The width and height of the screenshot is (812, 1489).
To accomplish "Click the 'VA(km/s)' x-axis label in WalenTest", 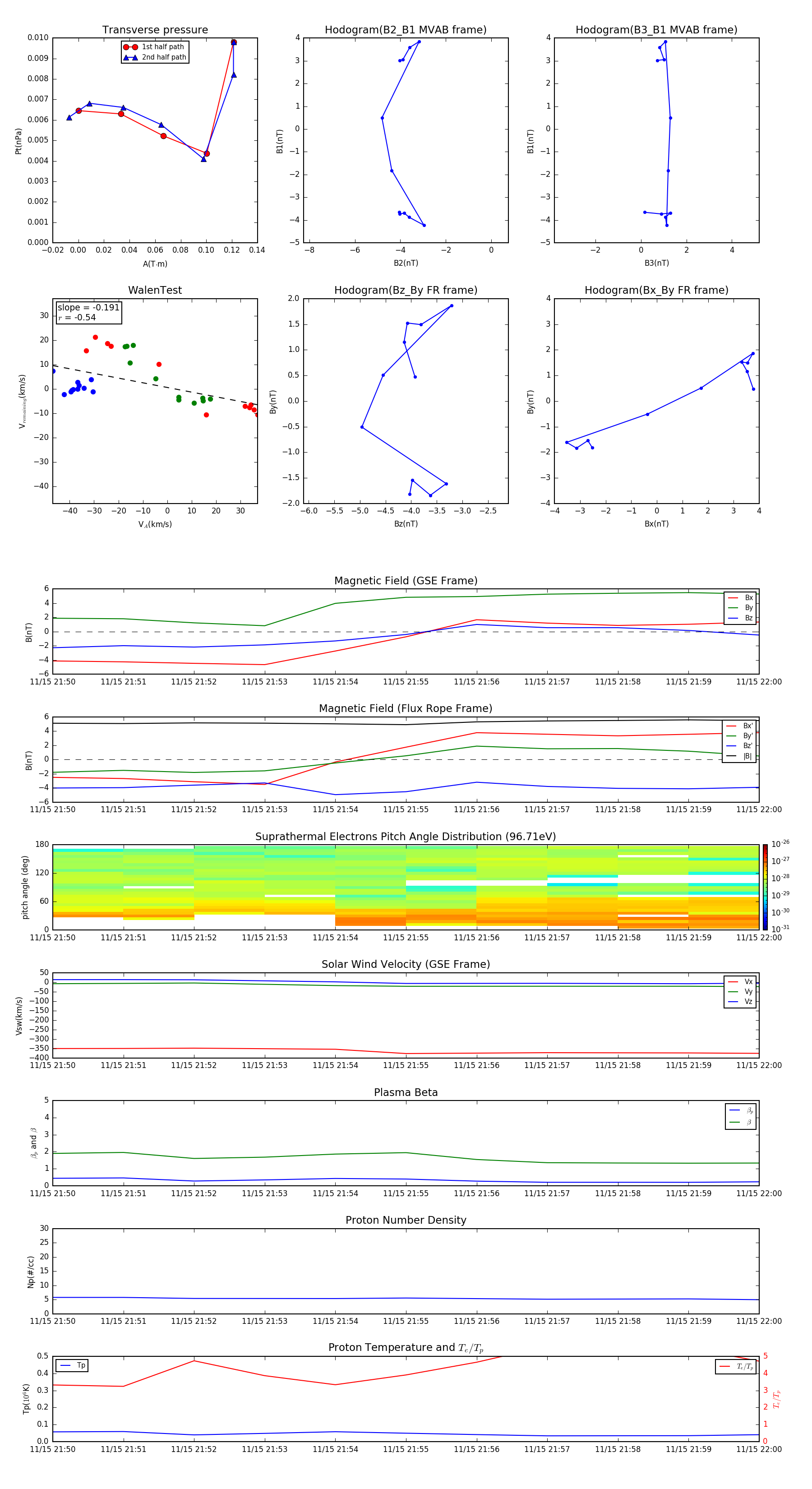I will click(x=155, y=525).
